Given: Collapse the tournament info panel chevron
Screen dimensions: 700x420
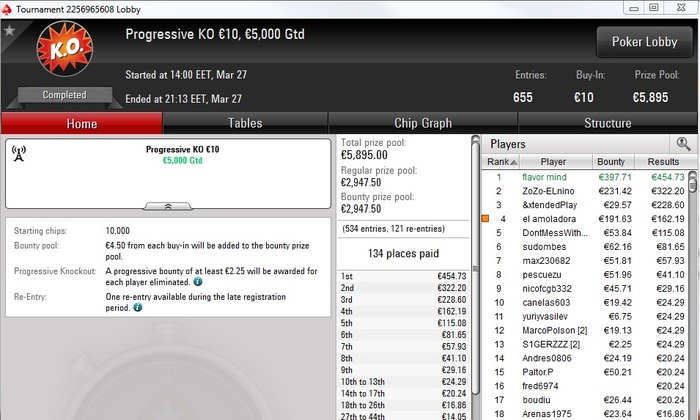Looking at the screenshot, I should coord(168,206).
